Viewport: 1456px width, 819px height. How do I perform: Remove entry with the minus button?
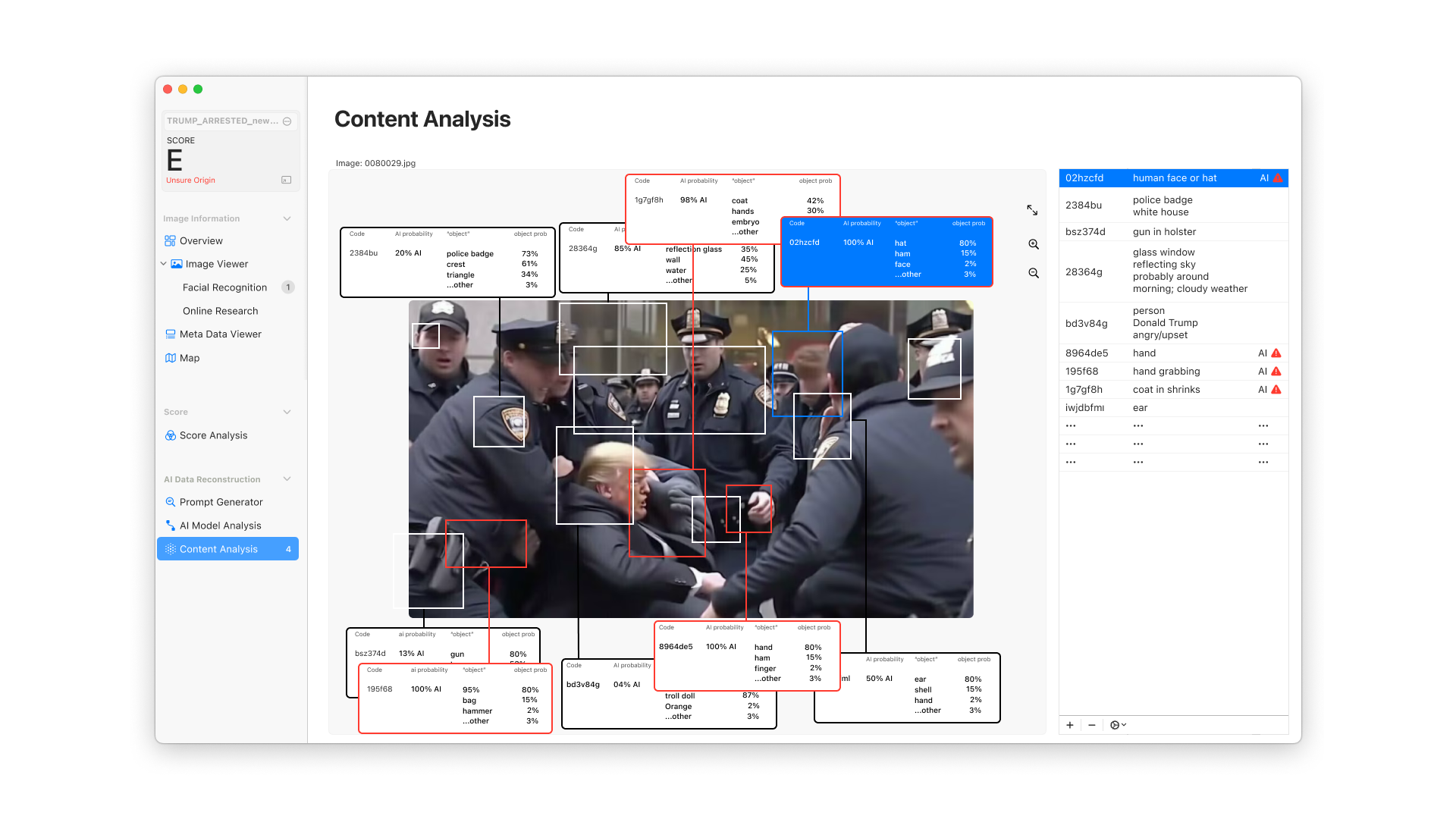pyautogui.click(x=1091, y=725)
